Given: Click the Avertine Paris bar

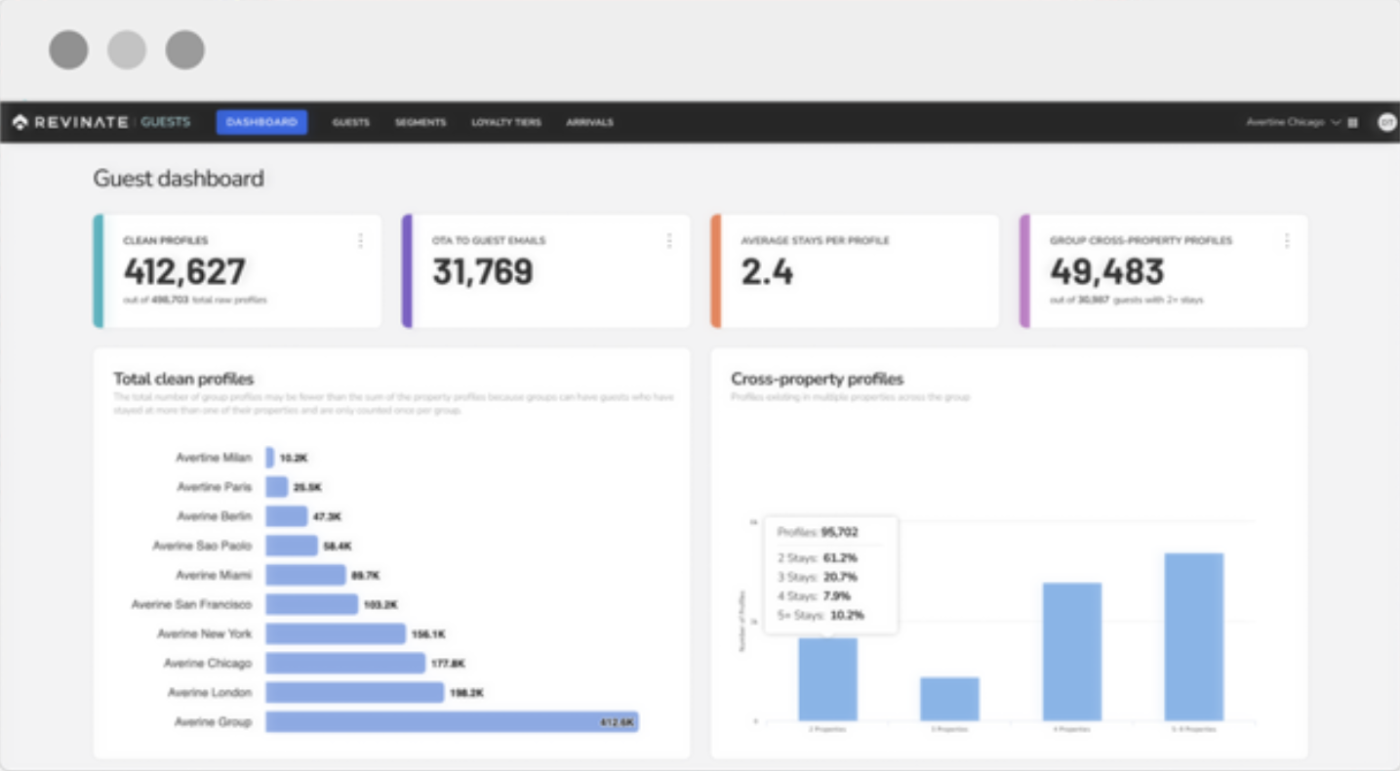Looking at the screenshot, I should pos(276,487).
